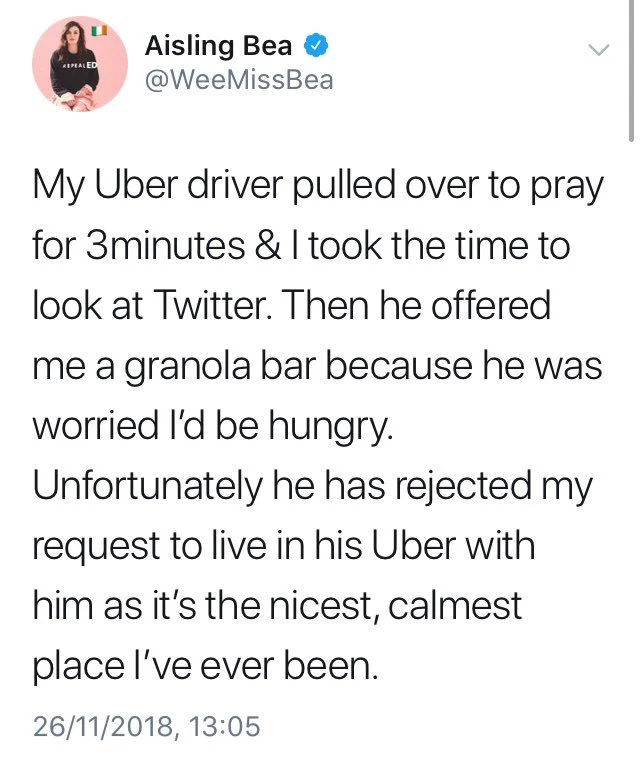Click the date '26/11/2018' under the tweet

click(103, 724)
